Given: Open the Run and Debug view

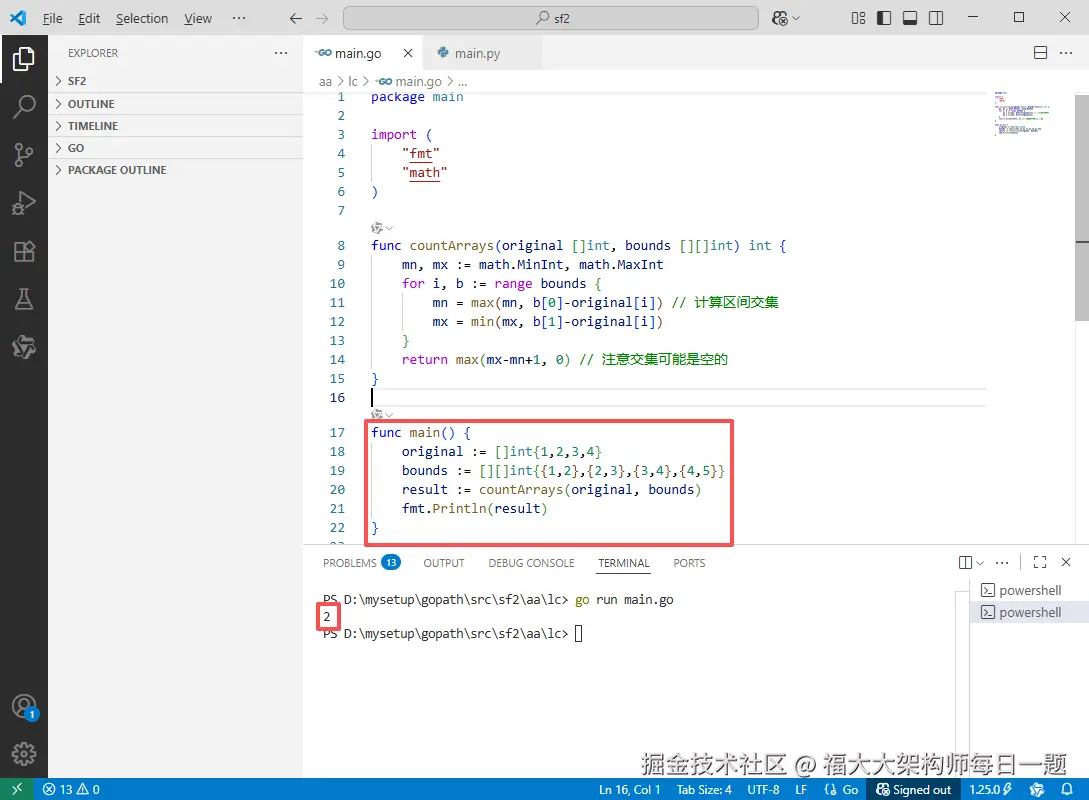Looking at the screenshot, I should tap(24, 203).
